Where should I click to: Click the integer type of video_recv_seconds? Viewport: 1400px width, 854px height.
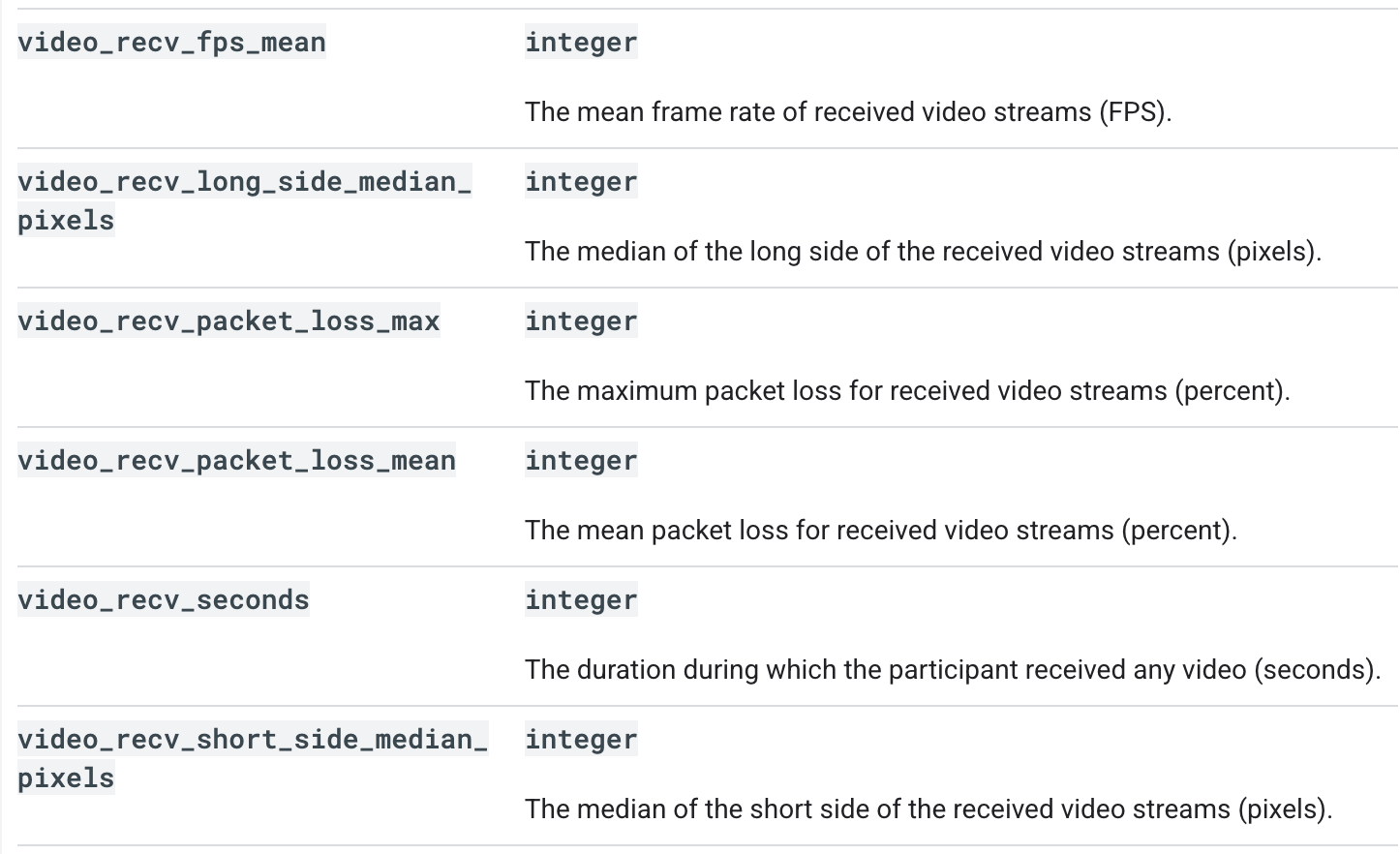click(581, 600)
